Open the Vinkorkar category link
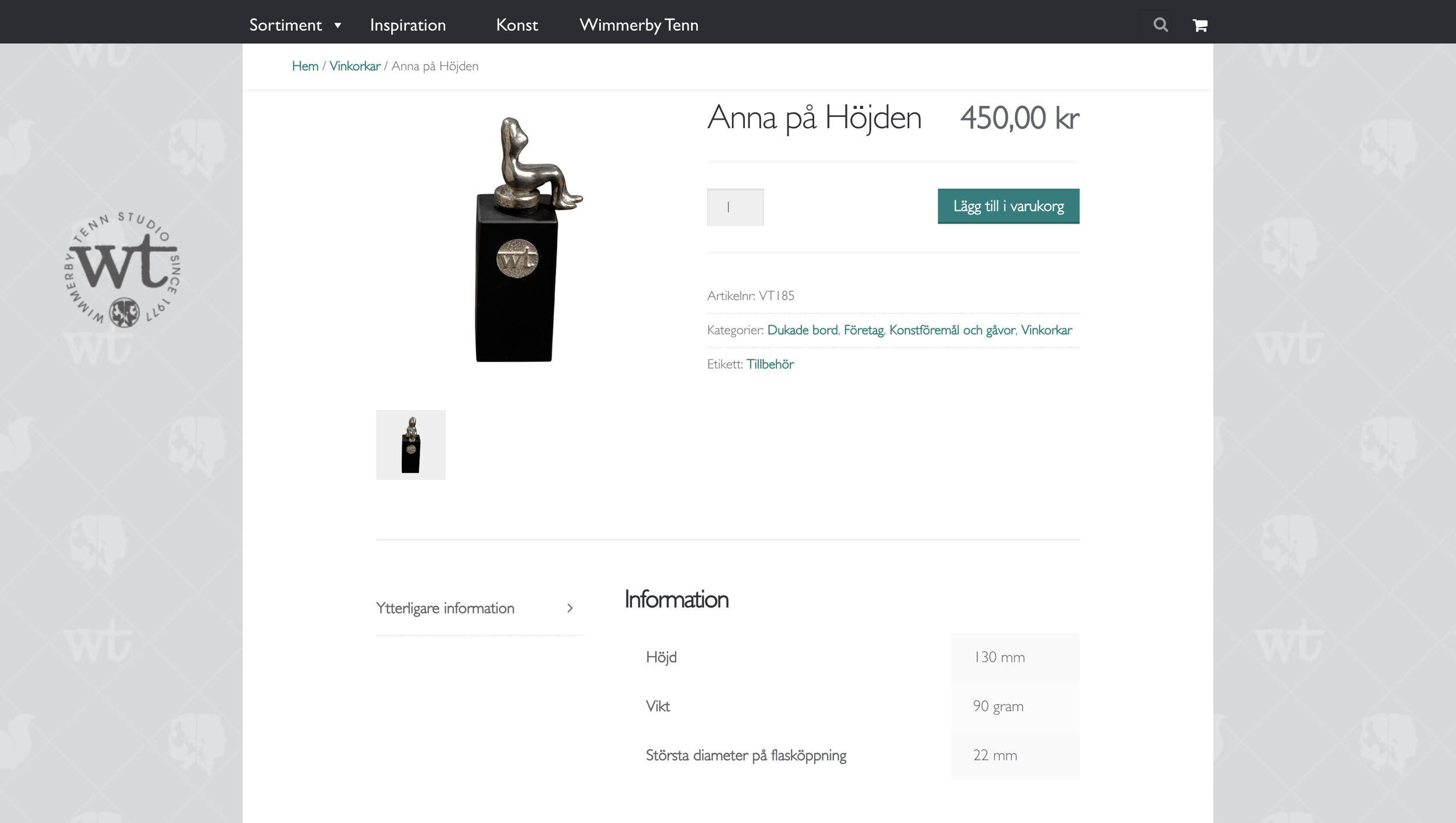Image resolution: width=1456 pixels, height=823 pixels. (1046, 330)
